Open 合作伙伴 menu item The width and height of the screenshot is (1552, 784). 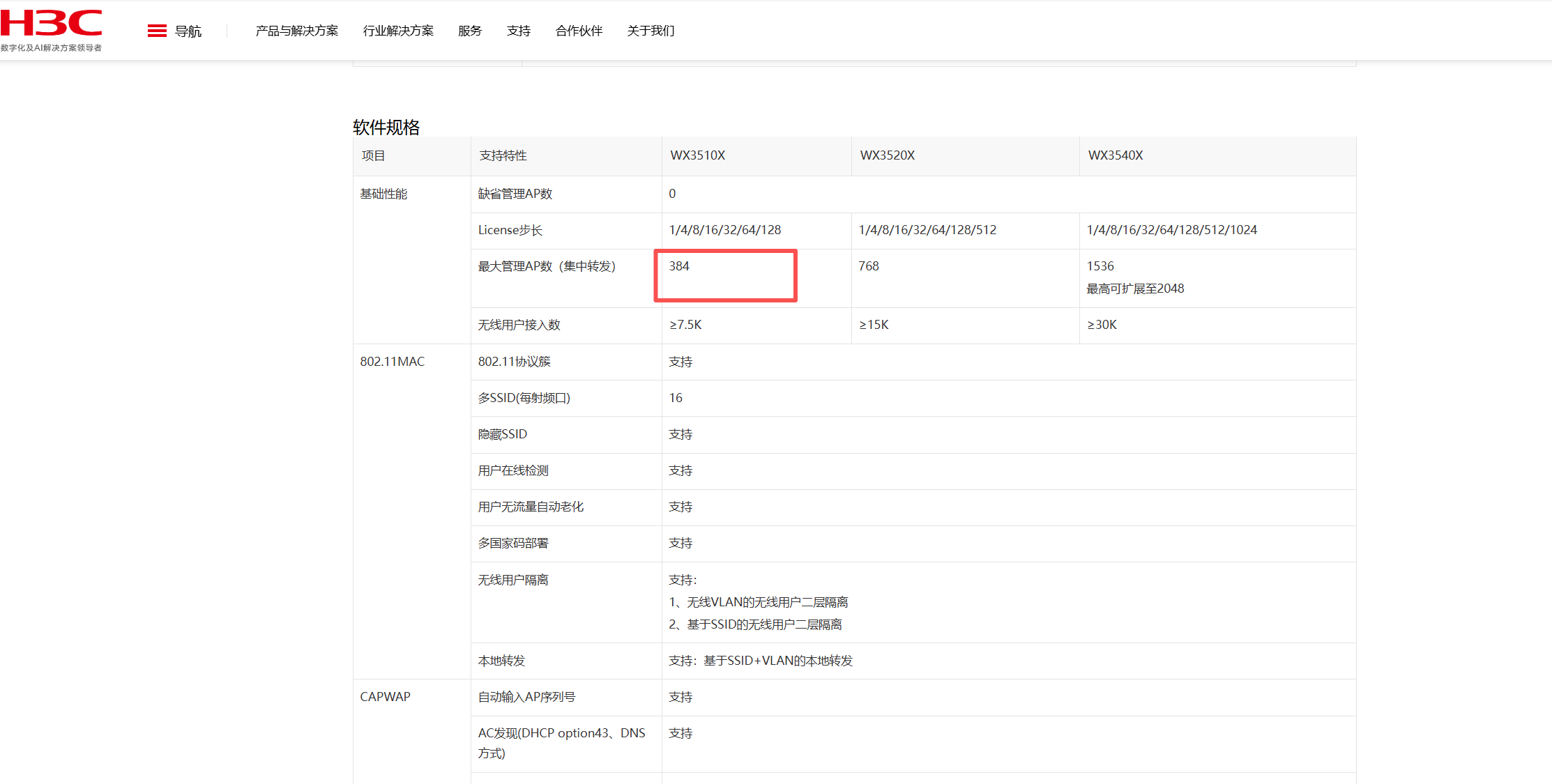579,31
